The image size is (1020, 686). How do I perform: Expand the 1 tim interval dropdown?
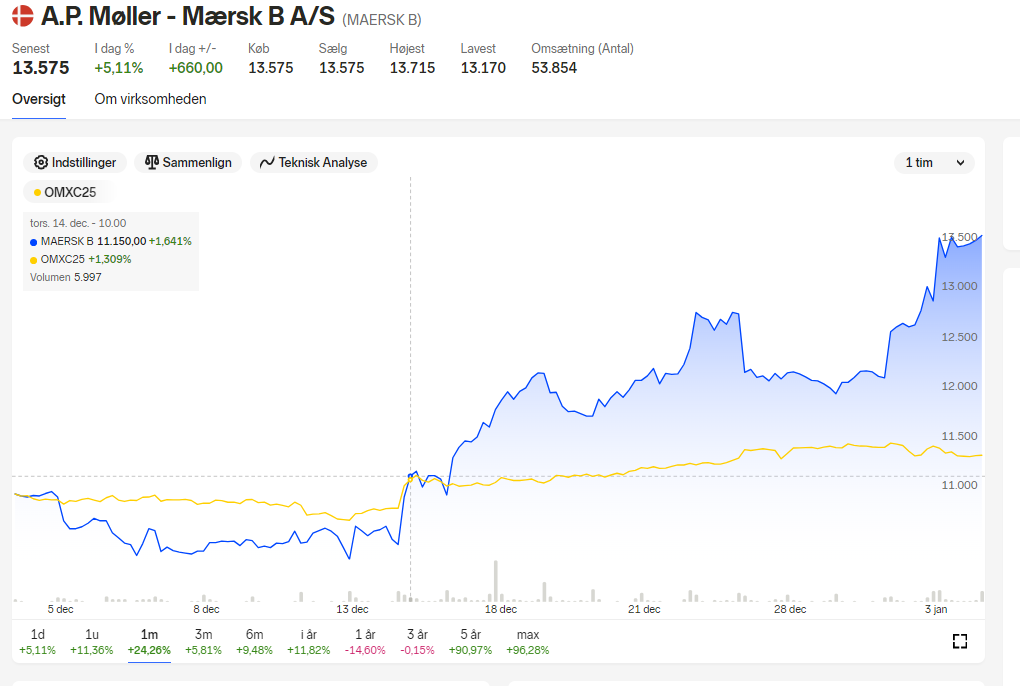pos(934,163)
